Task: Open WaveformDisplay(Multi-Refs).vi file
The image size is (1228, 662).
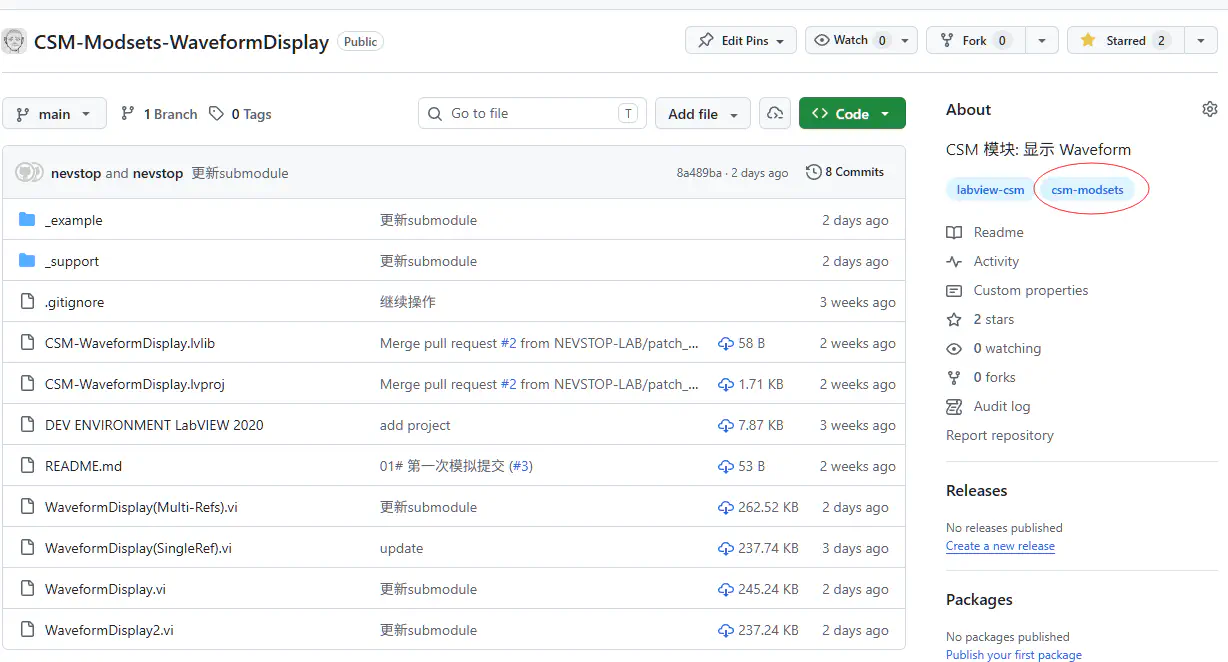Action: point(141,507)
